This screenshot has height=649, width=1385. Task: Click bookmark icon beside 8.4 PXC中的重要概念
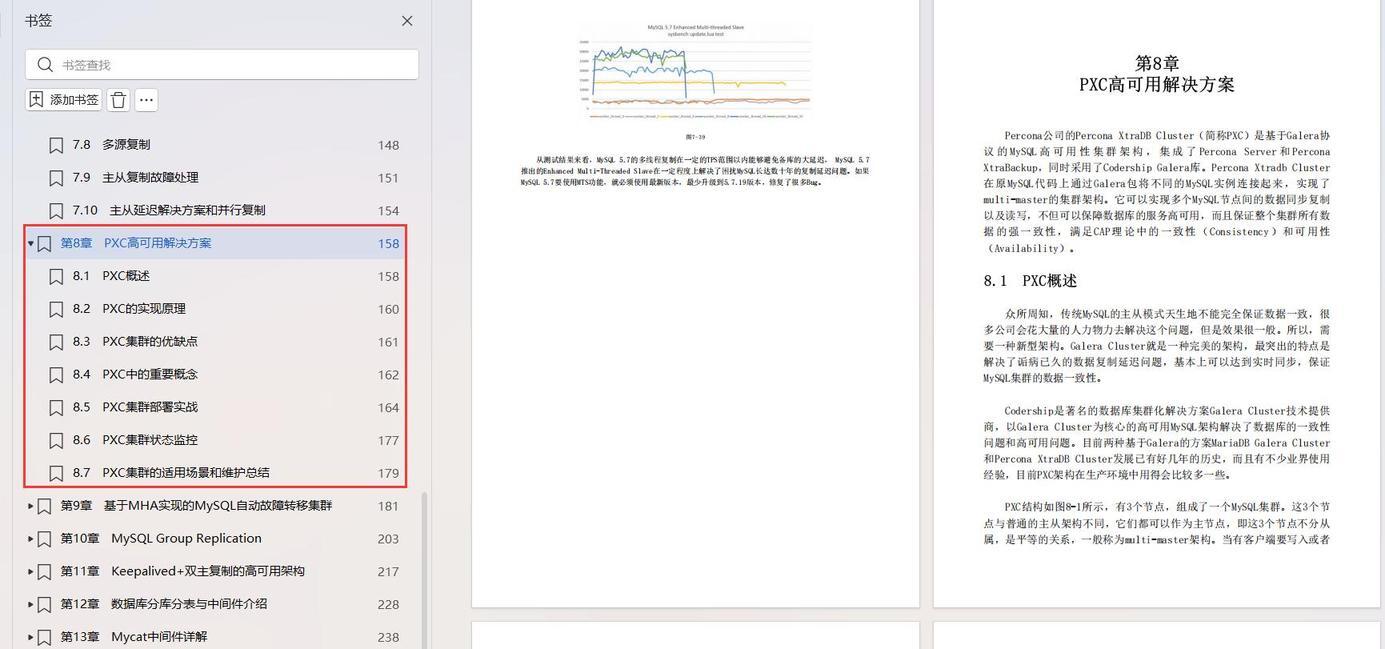coord(56,375)
